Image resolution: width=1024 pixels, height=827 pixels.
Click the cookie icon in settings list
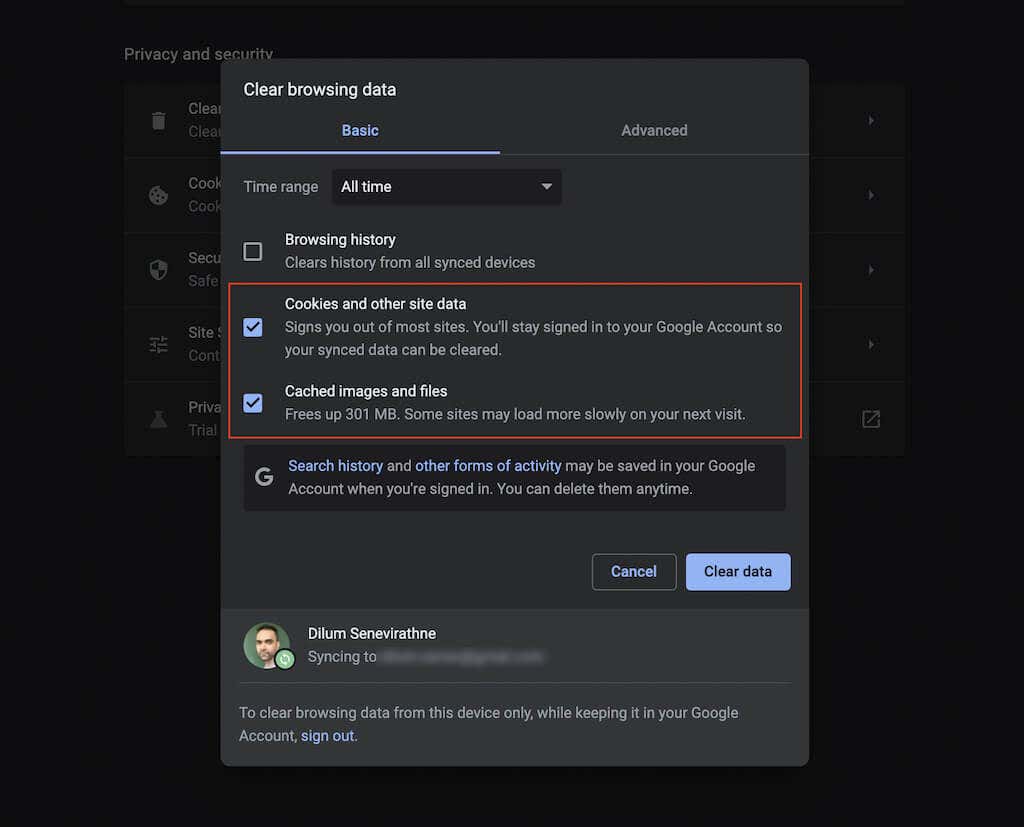[158, 196]
